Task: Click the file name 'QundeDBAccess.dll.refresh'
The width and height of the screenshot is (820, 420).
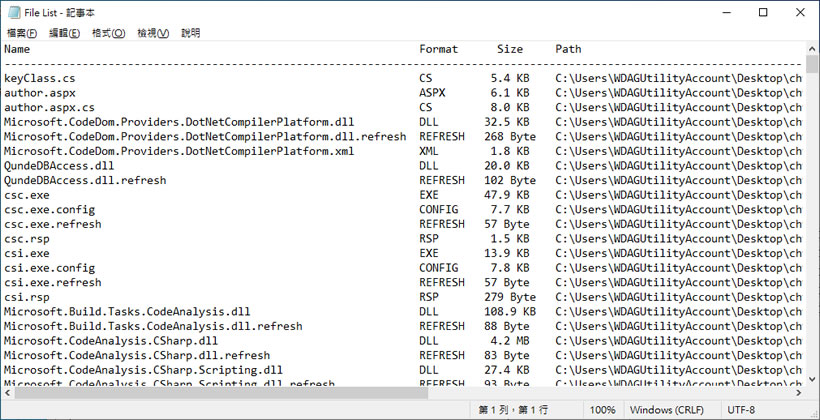Action: pos(85,180)
